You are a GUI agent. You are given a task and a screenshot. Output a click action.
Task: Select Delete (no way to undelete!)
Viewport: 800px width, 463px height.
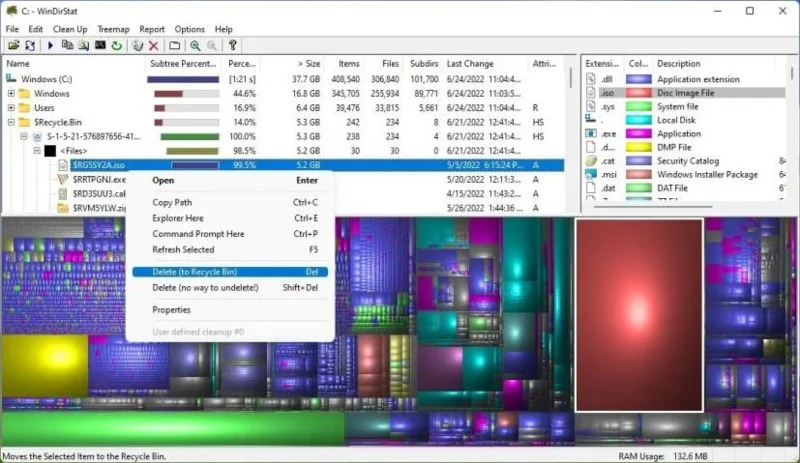230,287
